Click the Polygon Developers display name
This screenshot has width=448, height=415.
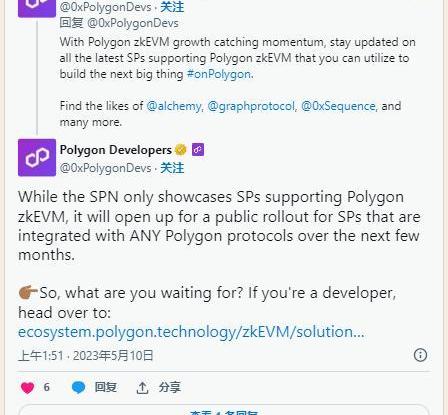[116, 150]
